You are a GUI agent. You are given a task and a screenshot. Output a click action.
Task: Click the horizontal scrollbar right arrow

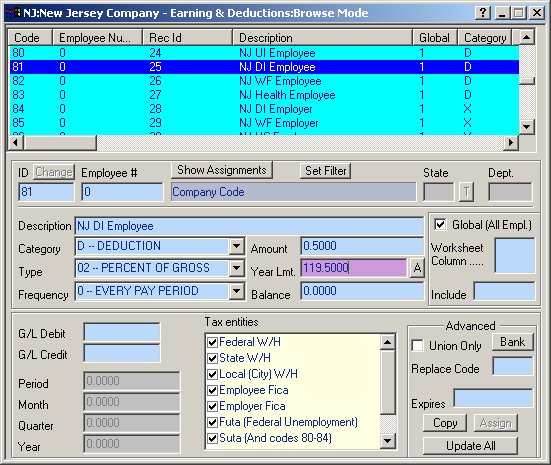point(511,143)
